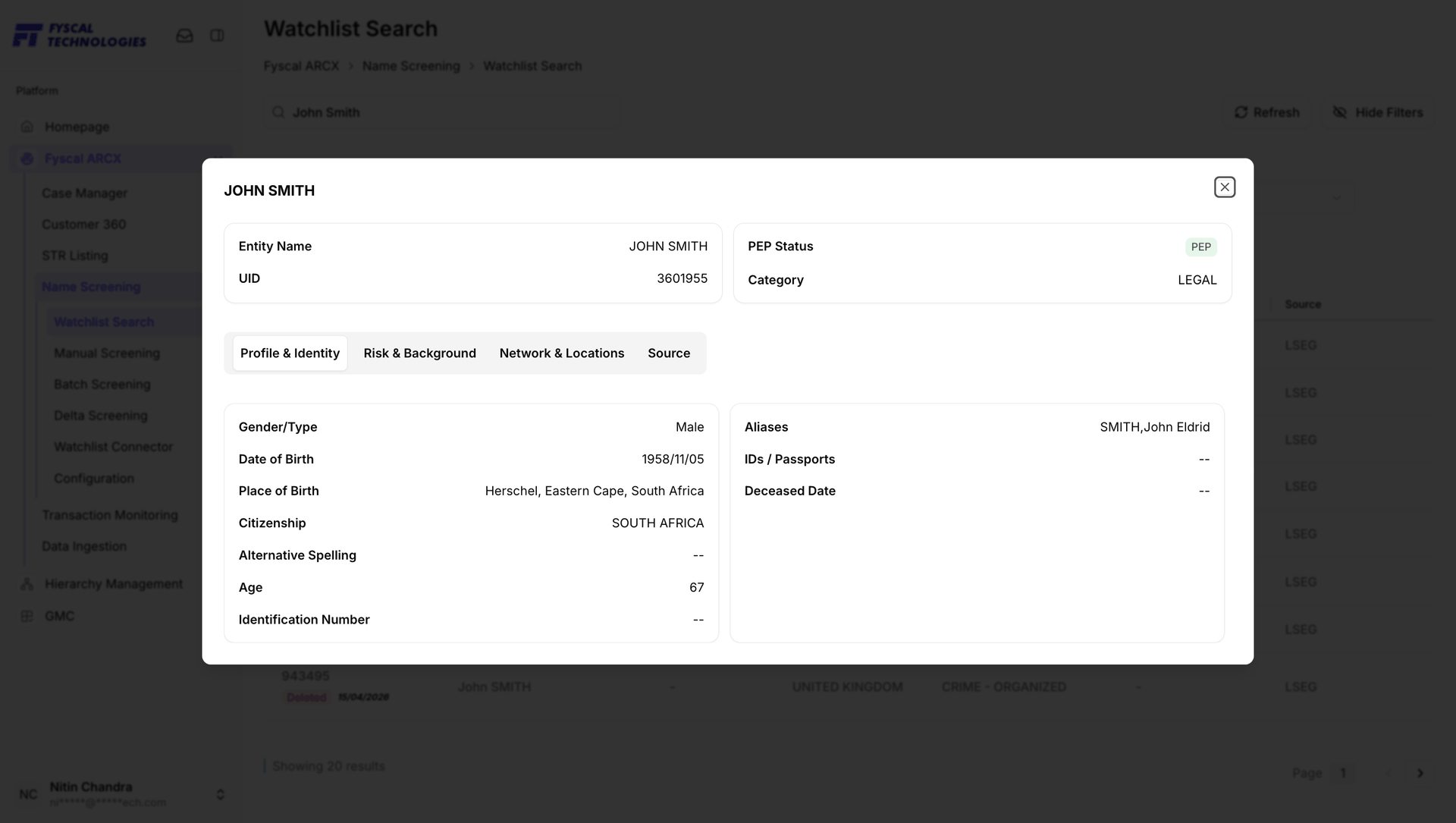Click the Age value 67

(696, 588)
